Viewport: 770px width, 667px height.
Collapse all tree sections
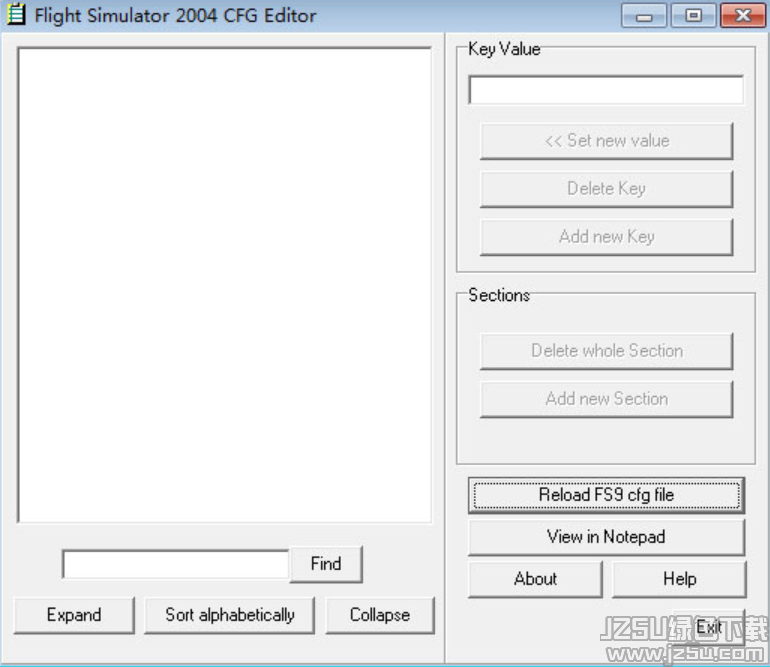click(x=380, y=615)
